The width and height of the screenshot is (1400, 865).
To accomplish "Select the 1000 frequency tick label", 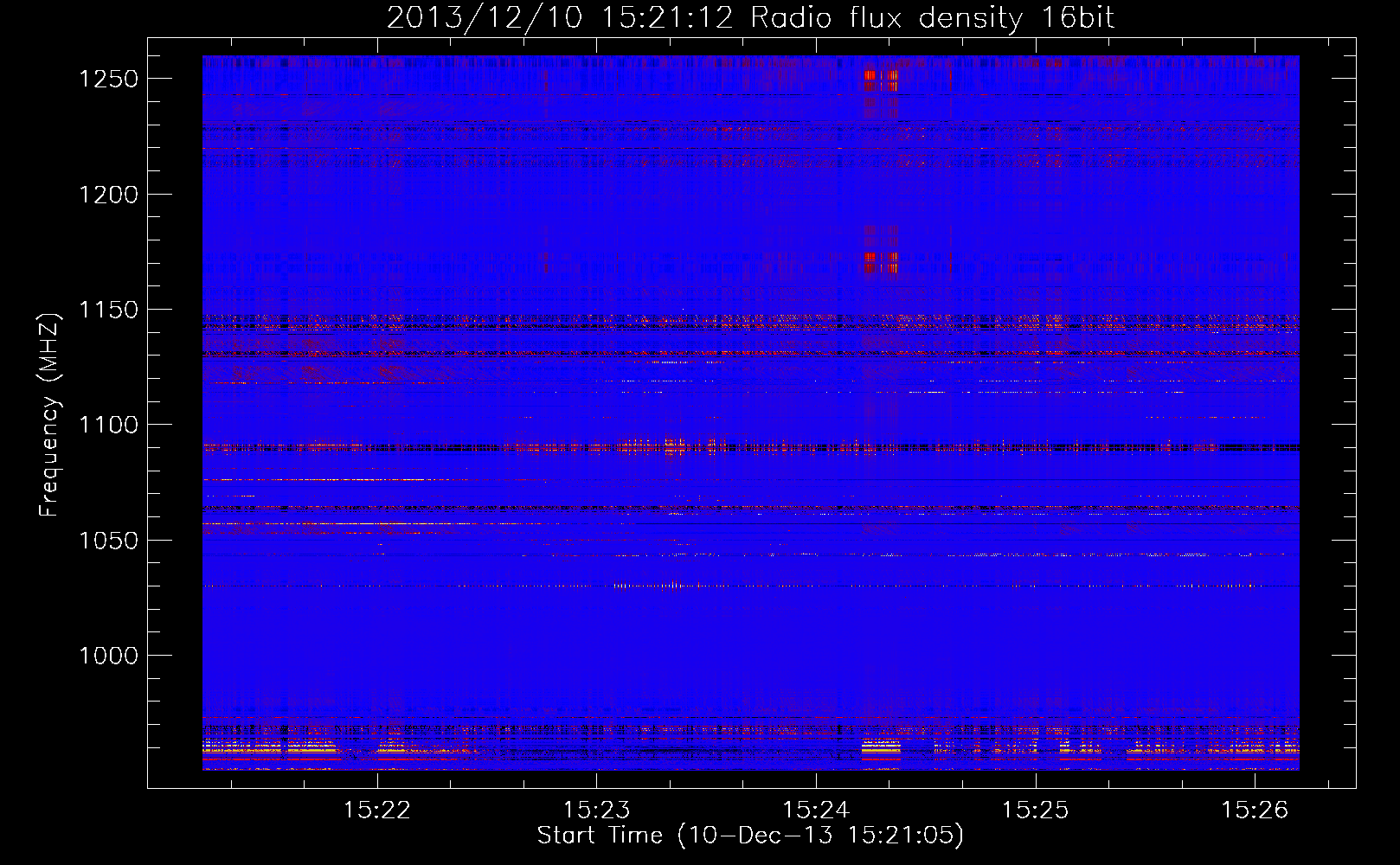I will point(108,656).
